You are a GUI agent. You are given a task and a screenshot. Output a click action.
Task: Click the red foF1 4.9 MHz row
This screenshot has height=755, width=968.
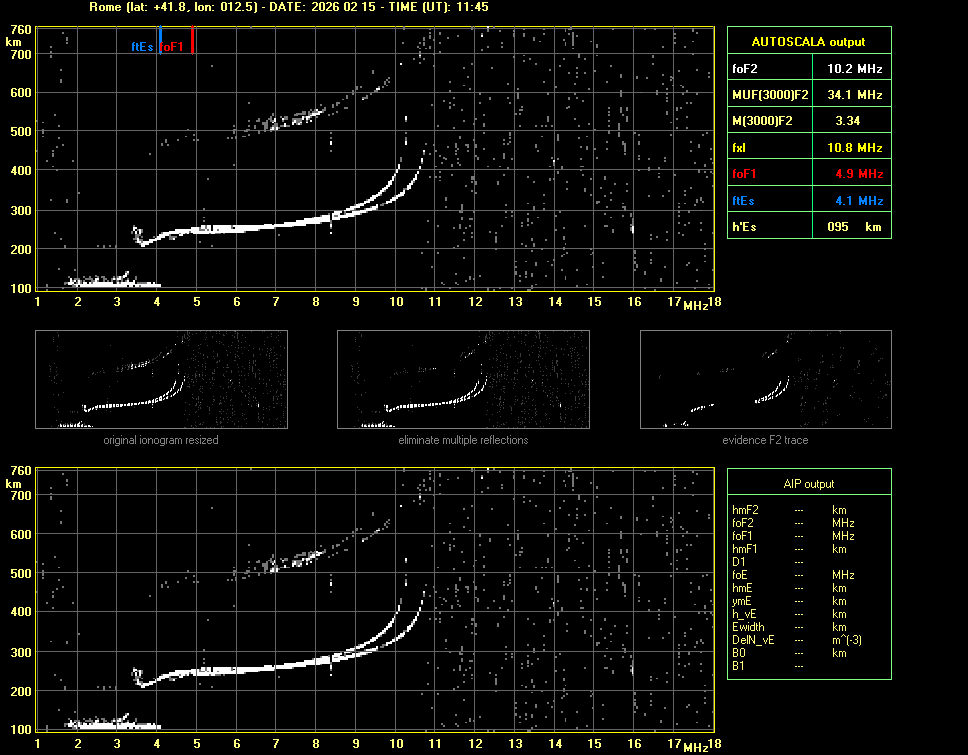809,174
